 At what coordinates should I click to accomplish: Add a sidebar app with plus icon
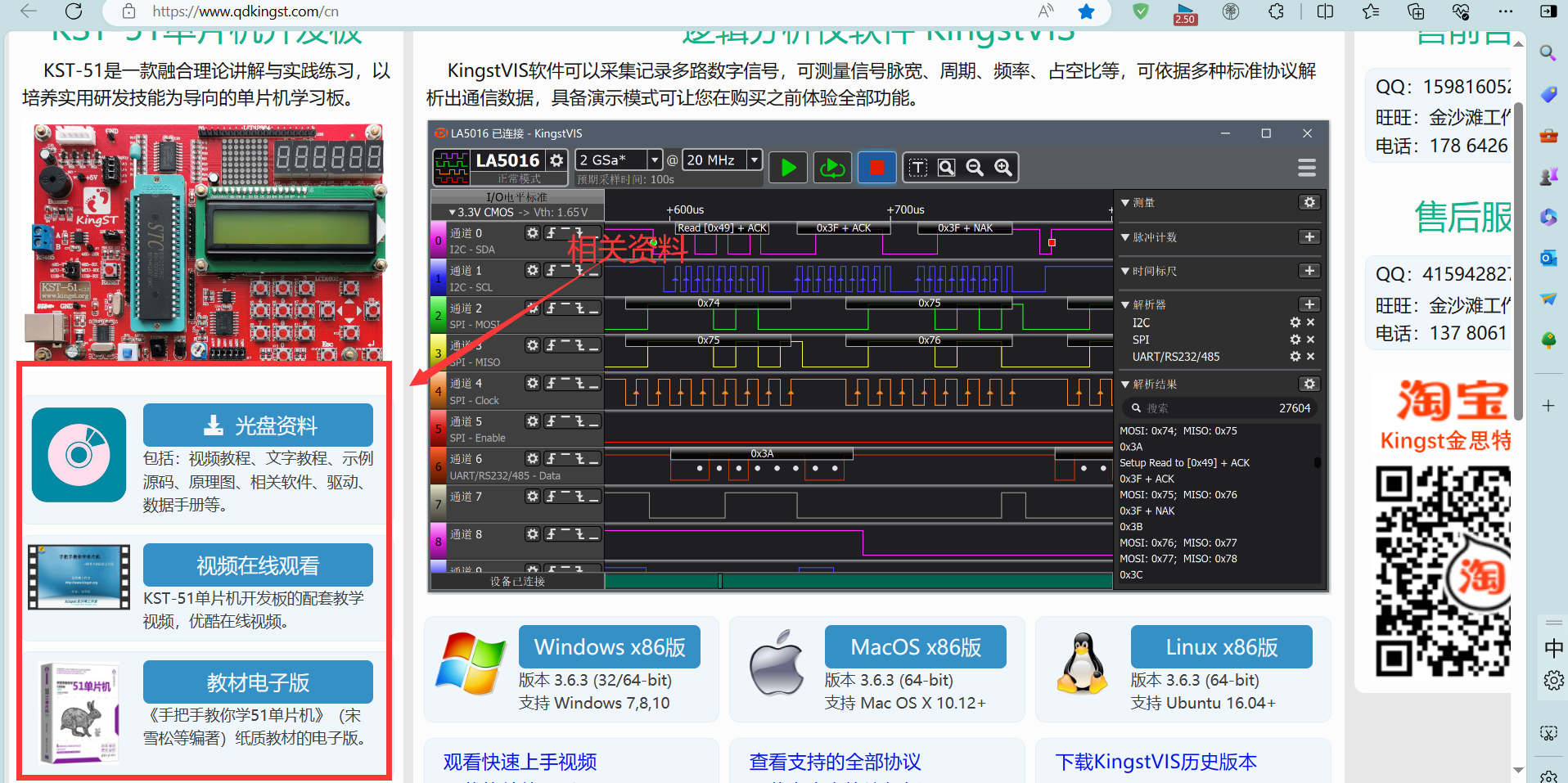tap(1548, 406)
